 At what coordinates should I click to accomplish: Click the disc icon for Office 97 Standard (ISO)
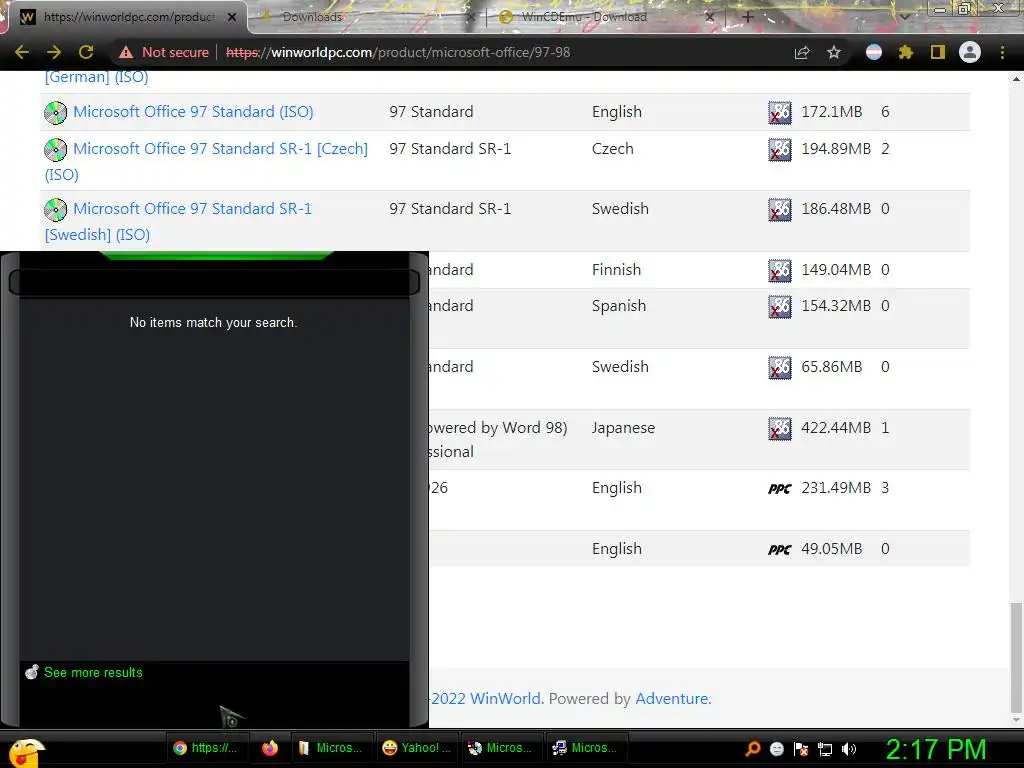tap(56, 113)
